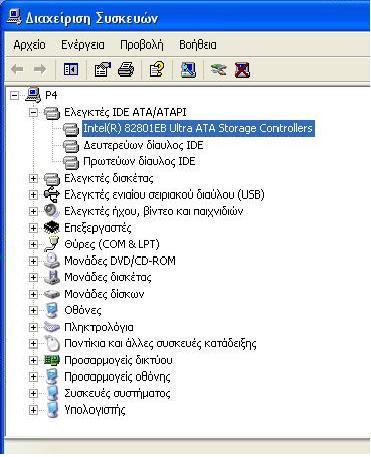Click the Device Manager title bar icon
Image resolution: width=371 pixels, height=457 pixels.
coord(14,17)
